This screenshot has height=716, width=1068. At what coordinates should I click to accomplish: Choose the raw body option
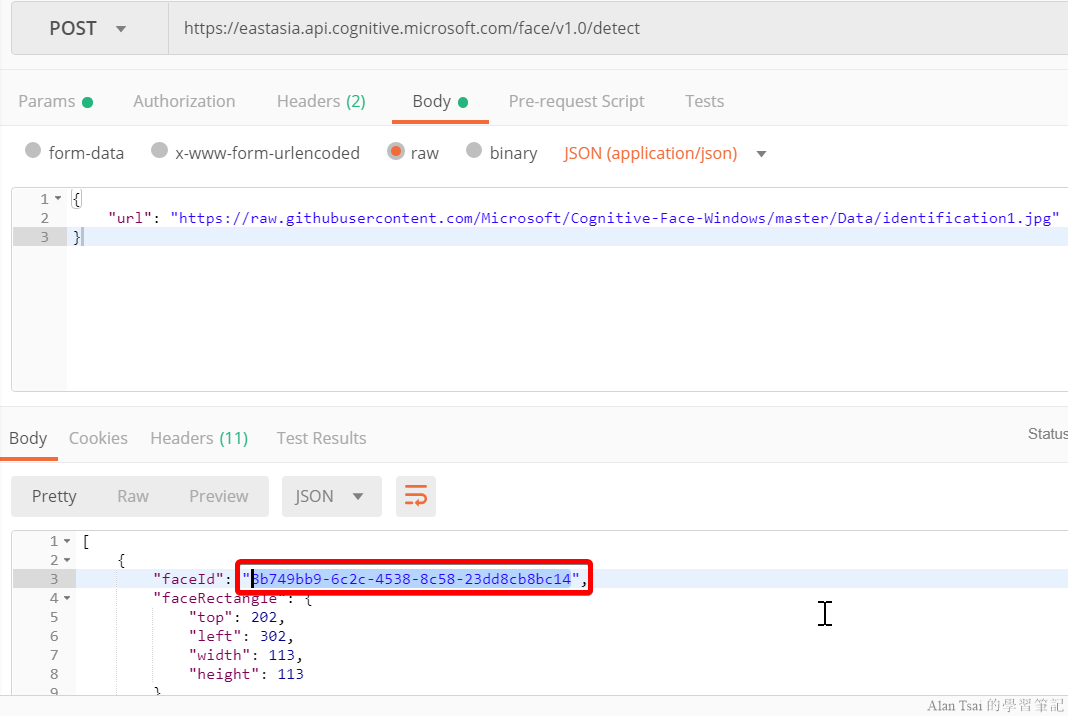coord(396,151)
